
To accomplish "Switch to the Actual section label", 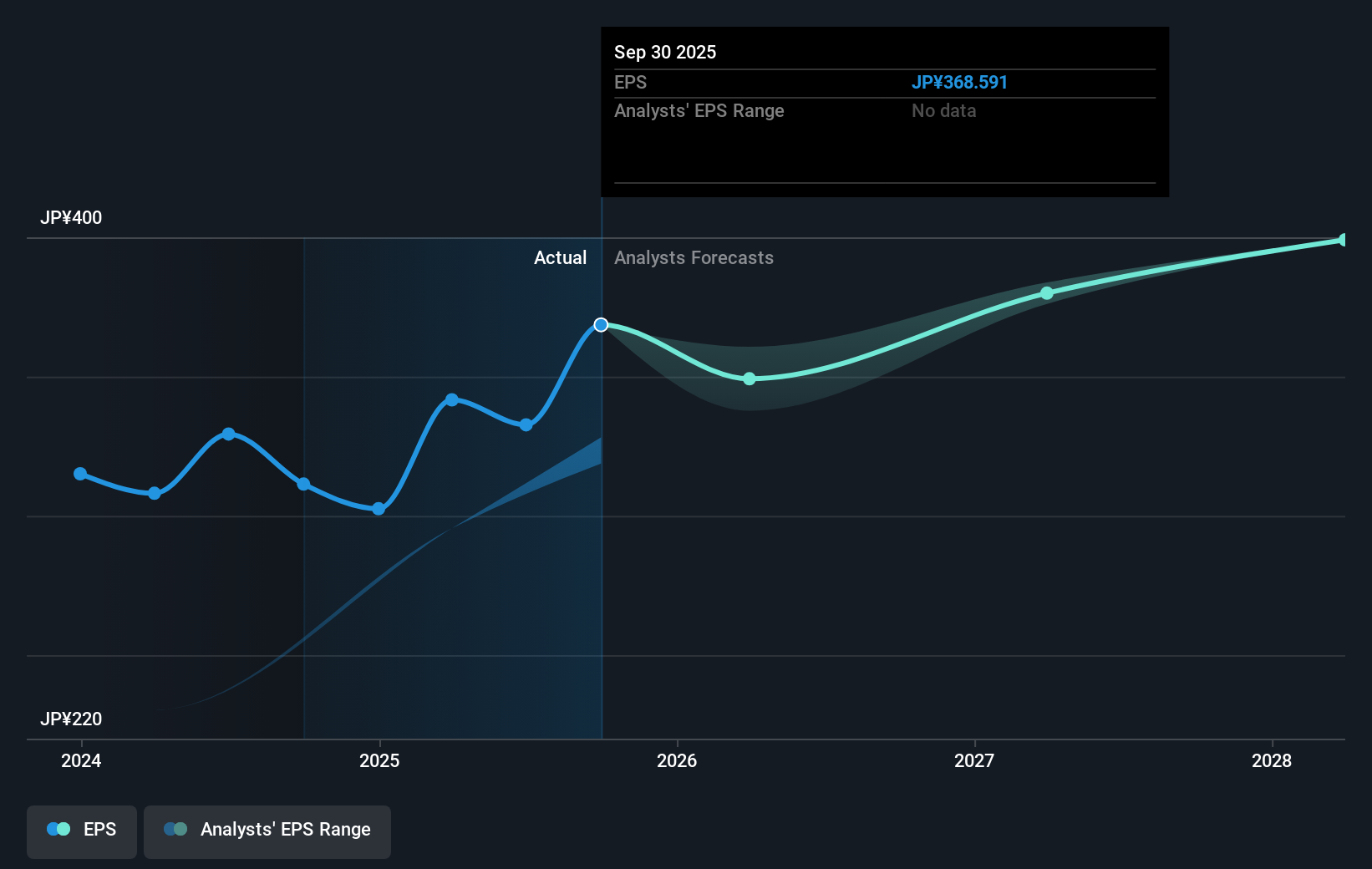I will click(560, 258).
